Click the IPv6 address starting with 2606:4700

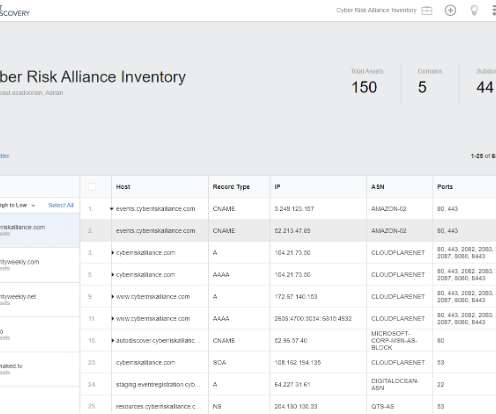(x=313, y=319)
